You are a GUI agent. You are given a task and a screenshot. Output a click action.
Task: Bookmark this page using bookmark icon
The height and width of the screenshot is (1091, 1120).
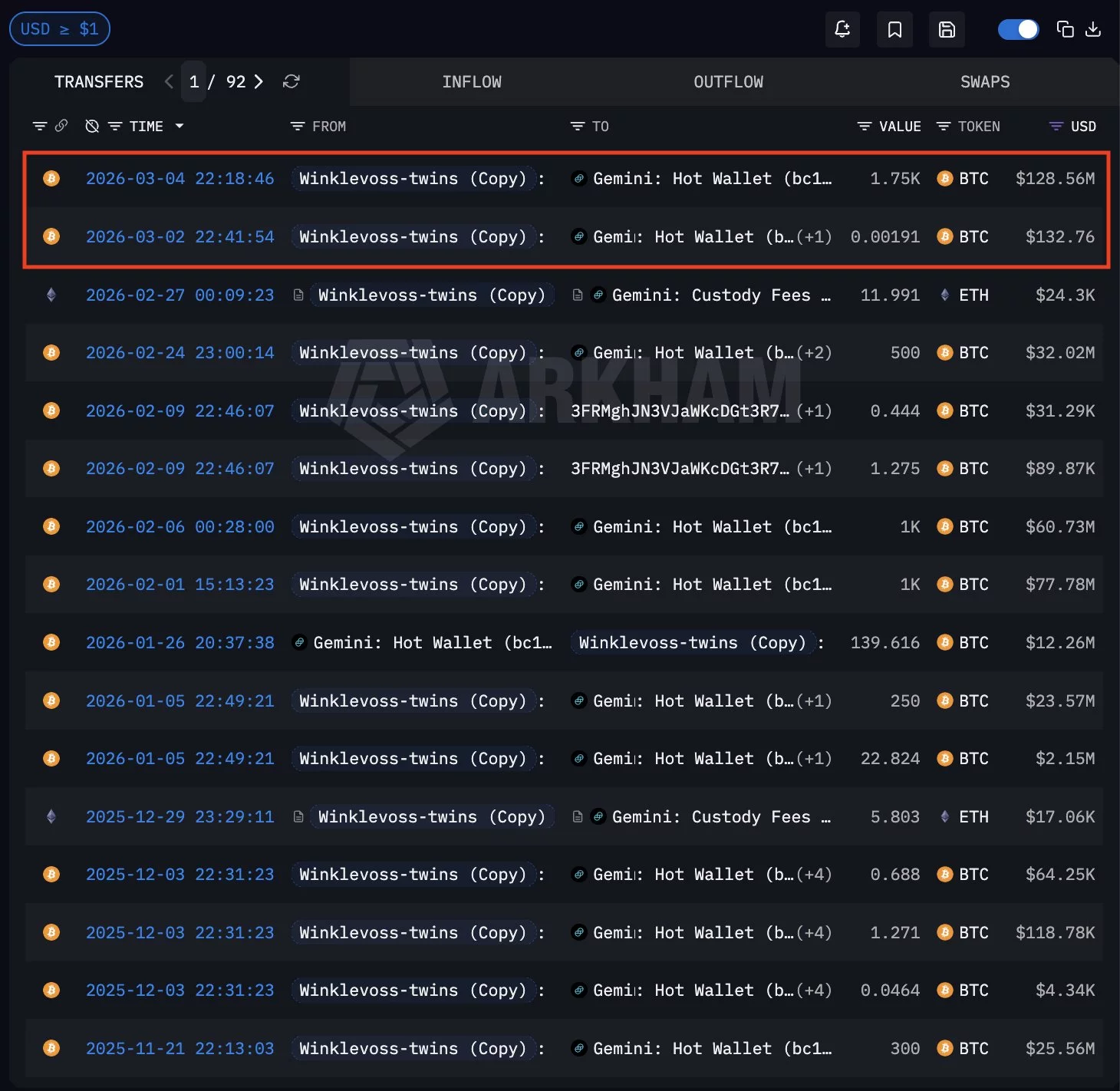(894, 29)
